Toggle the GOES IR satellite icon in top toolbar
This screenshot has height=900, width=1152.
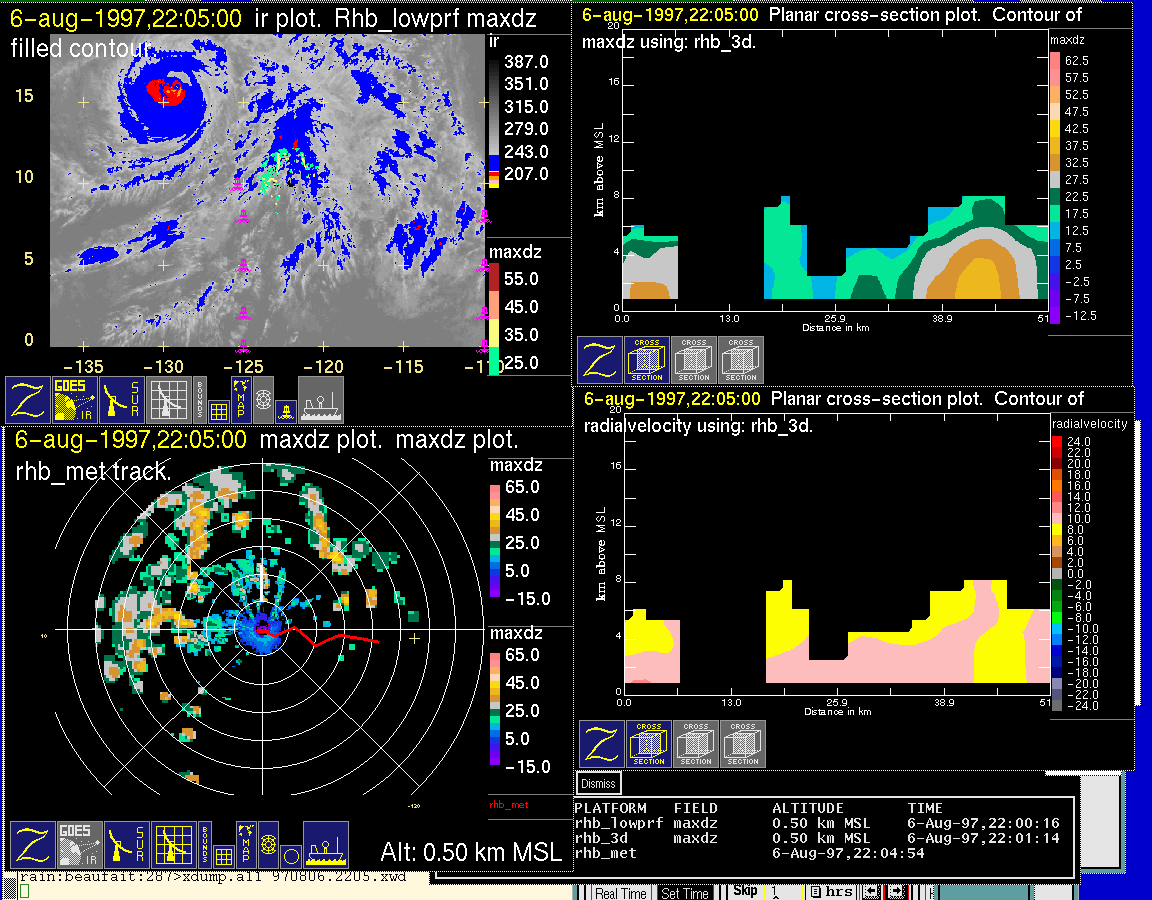[x=75, y=400]
